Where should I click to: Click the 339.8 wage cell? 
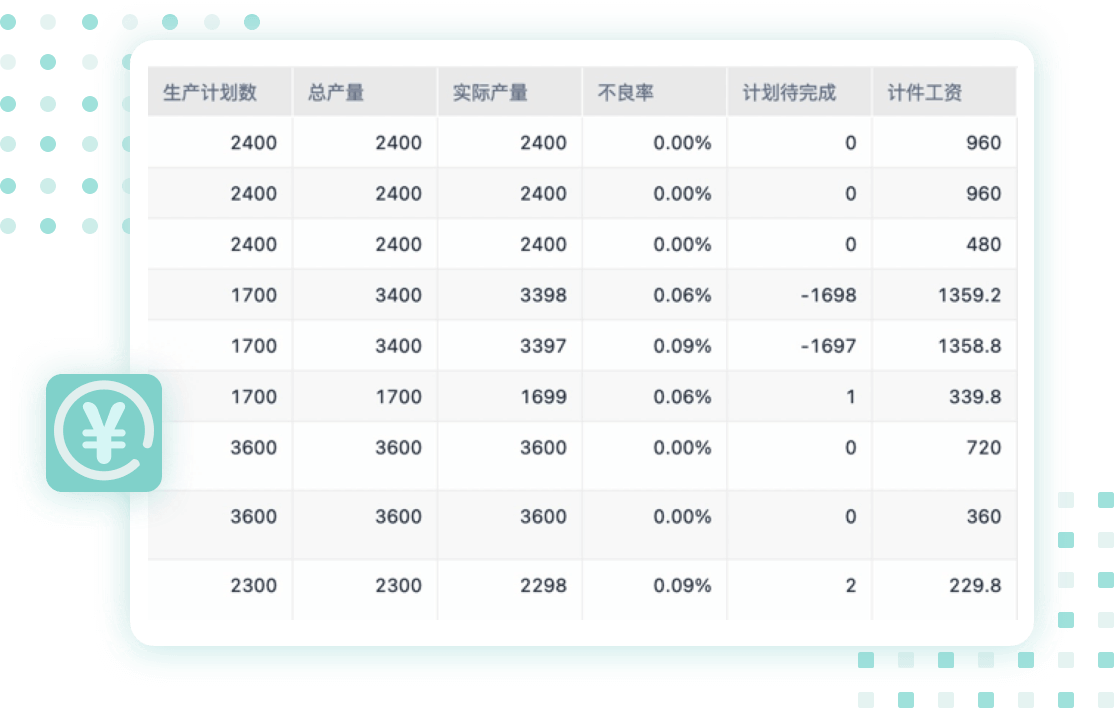coord(944,396)
